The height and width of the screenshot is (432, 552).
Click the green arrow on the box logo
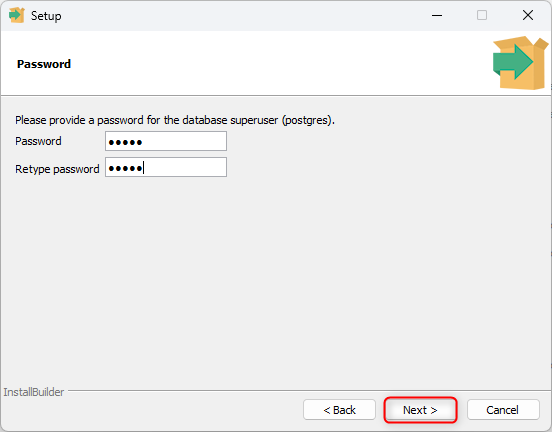pos(513,62)
